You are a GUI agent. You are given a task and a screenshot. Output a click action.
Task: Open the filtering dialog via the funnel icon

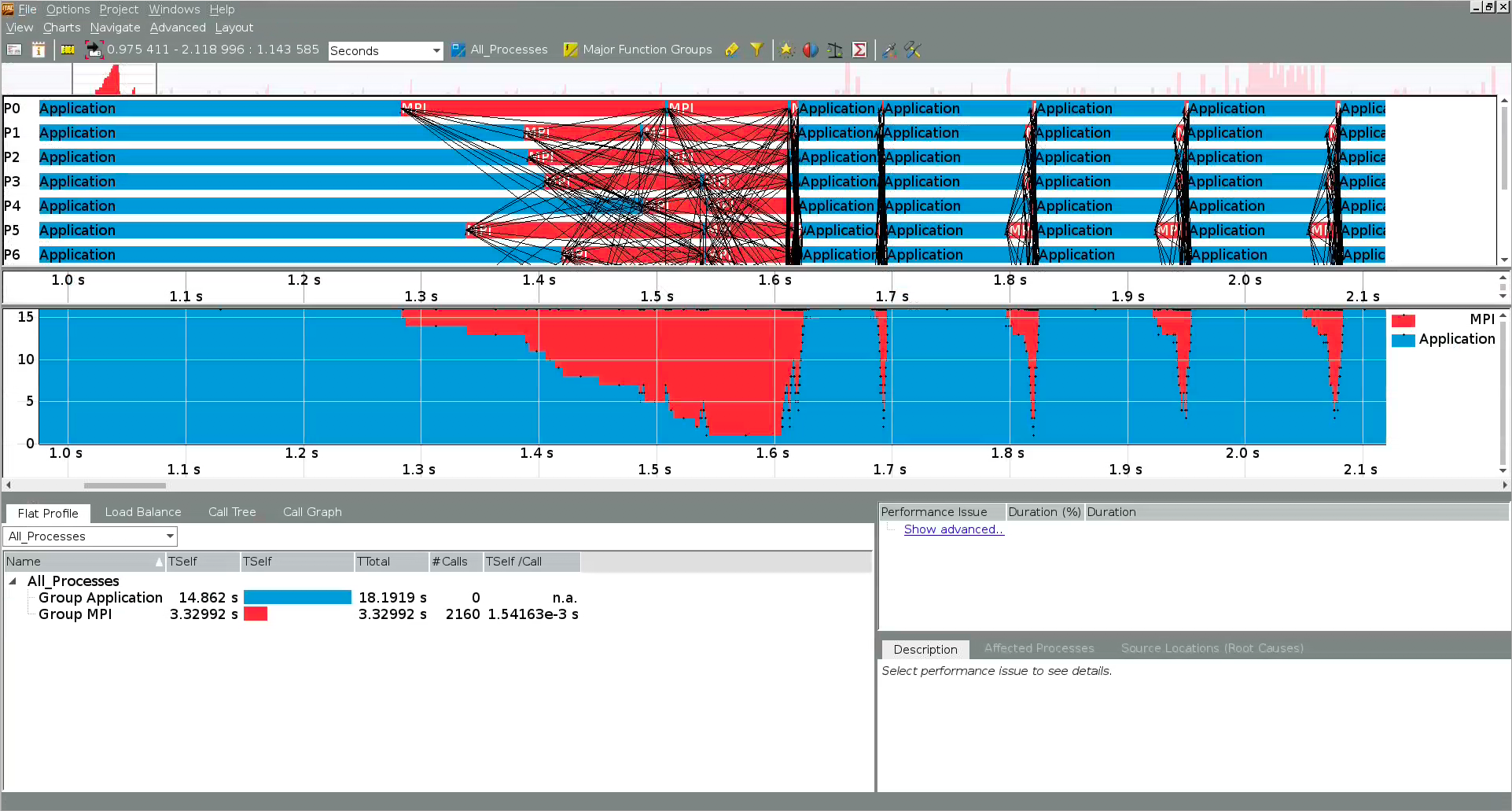tap(756, 50)
